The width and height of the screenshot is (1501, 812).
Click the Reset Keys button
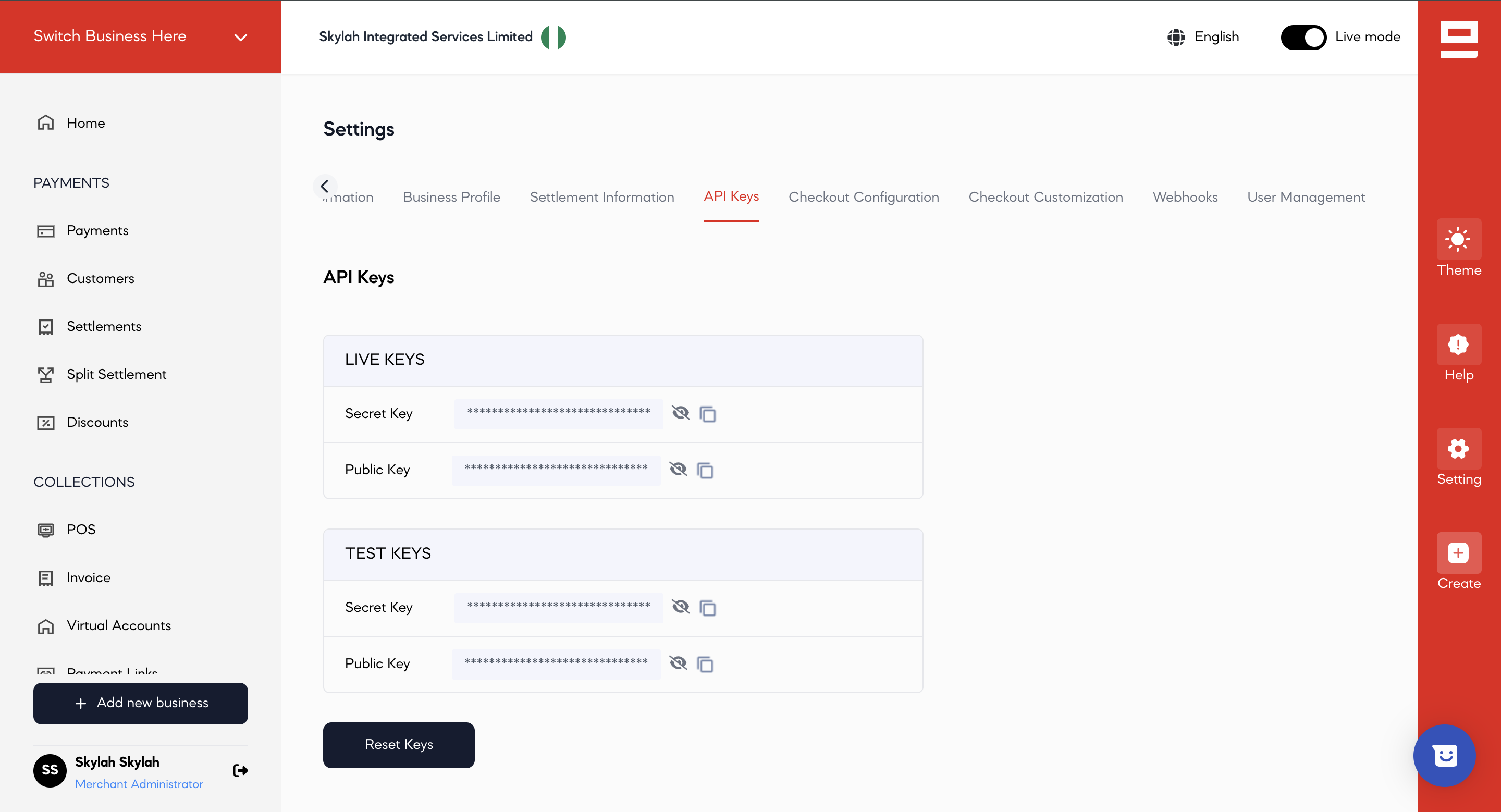[399, 745]
